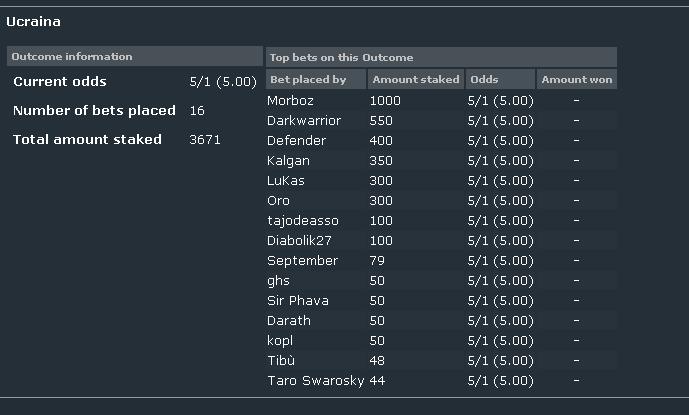Open tajodeasso bettor name
689x415 pixels.
click(303, 221)
